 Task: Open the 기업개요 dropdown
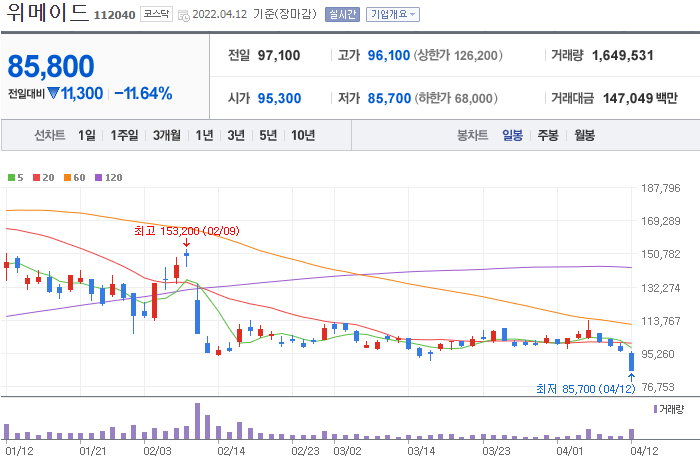coord(393,15)
